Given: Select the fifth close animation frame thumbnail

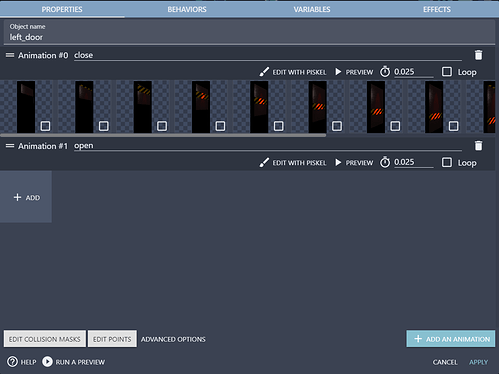Looking at the screenshot, I should (259, 107).
